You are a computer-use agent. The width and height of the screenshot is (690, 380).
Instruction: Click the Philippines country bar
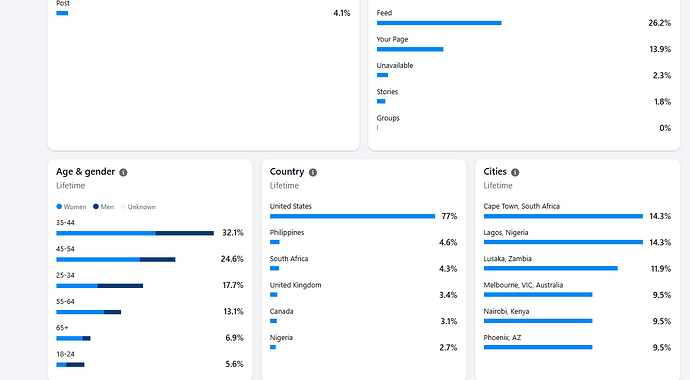(x=275, y=242)
